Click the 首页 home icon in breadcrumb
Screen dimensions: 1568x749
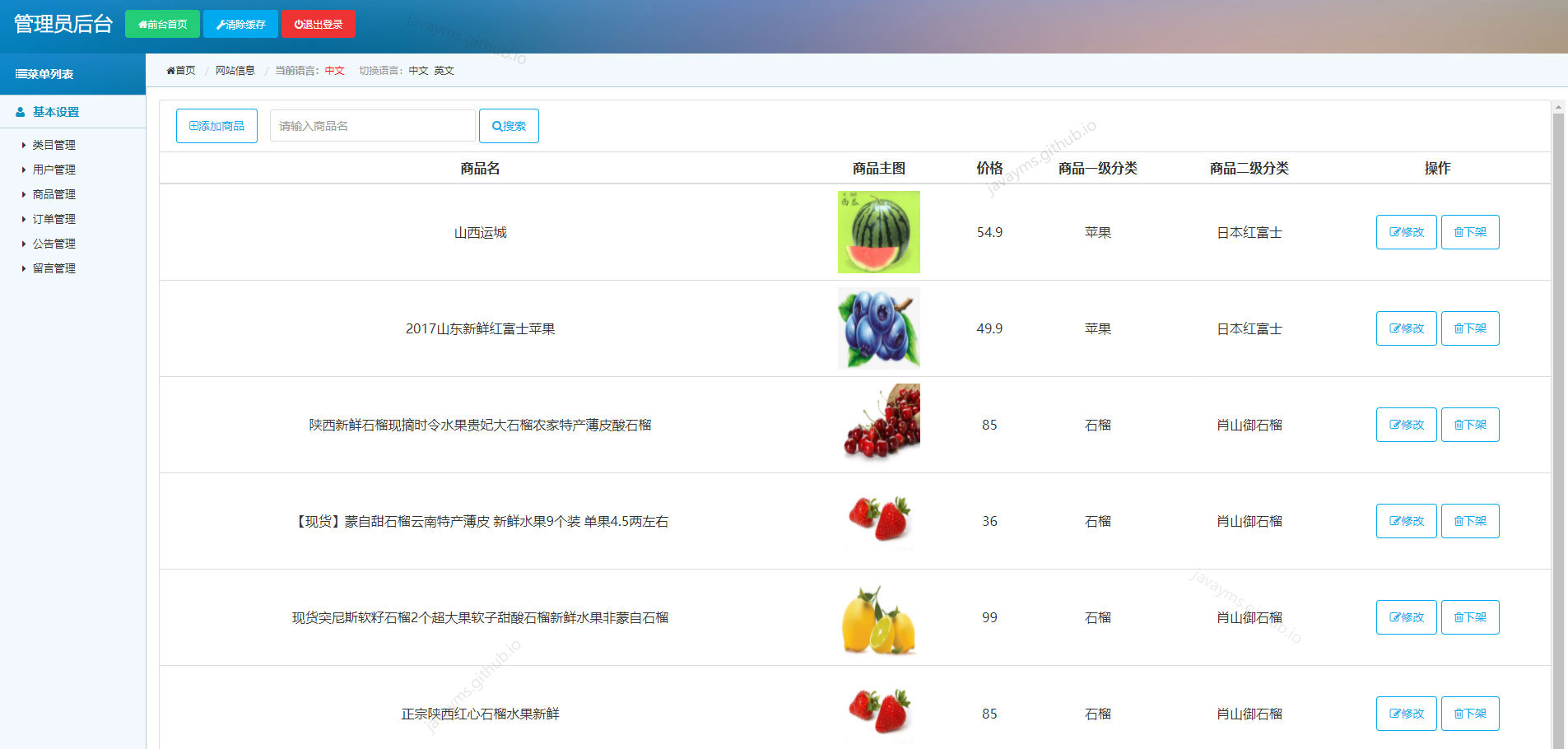point(170,71)
